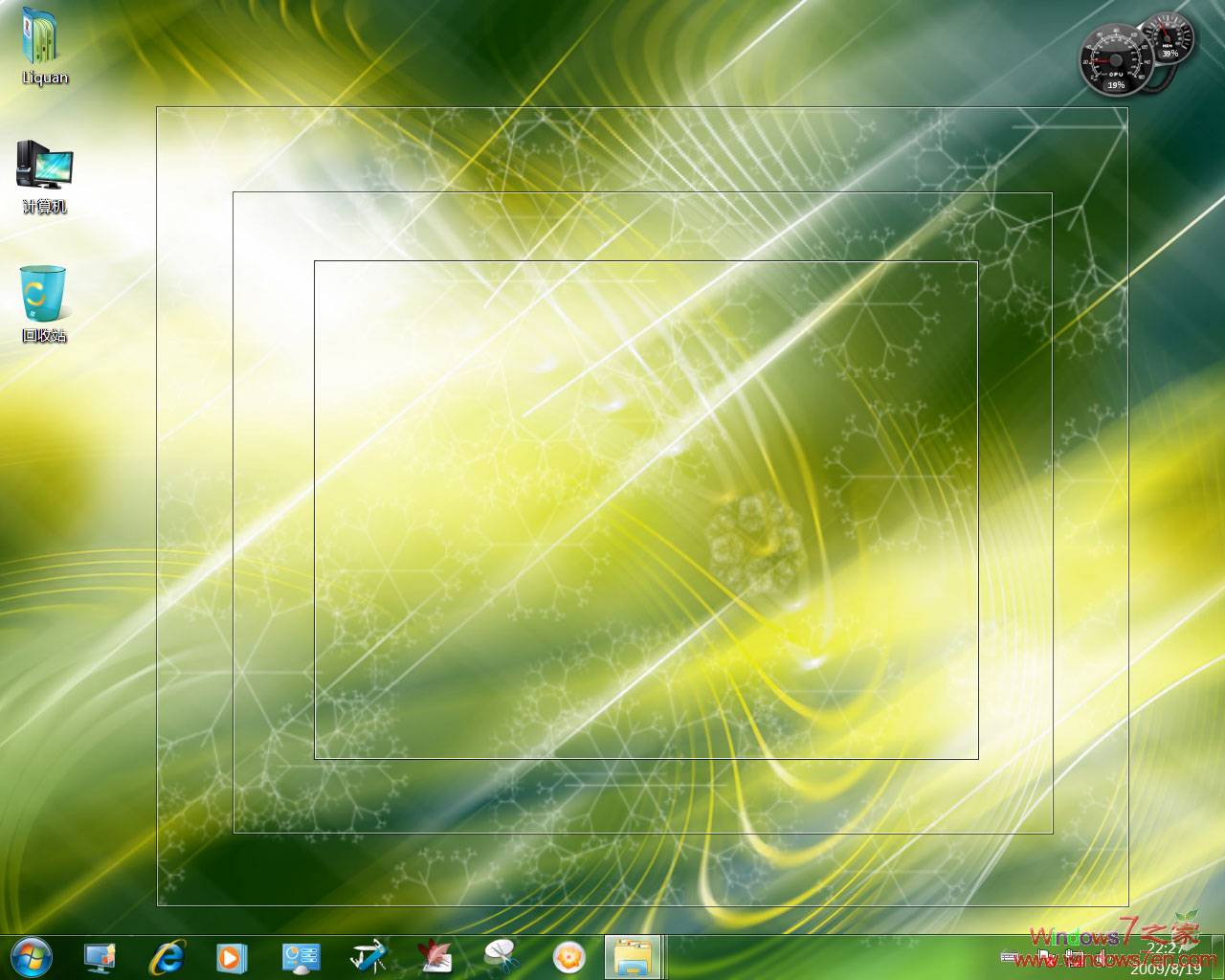Click the keyboard input language indicator

click(1008, 956)
